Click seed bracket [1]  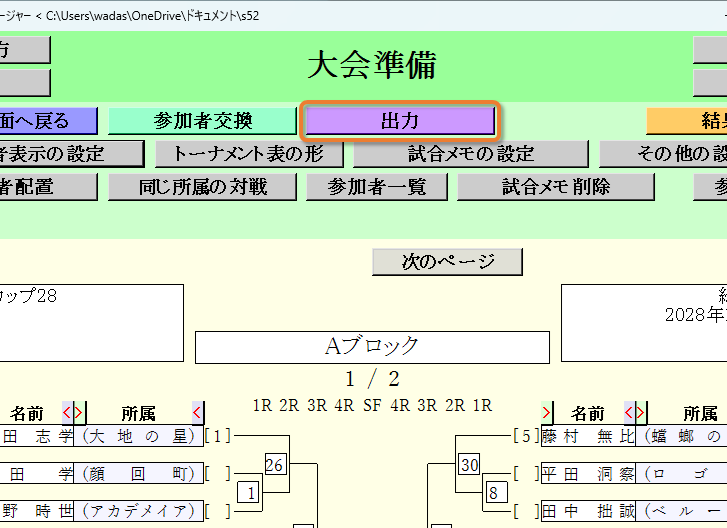pos(217,436)
